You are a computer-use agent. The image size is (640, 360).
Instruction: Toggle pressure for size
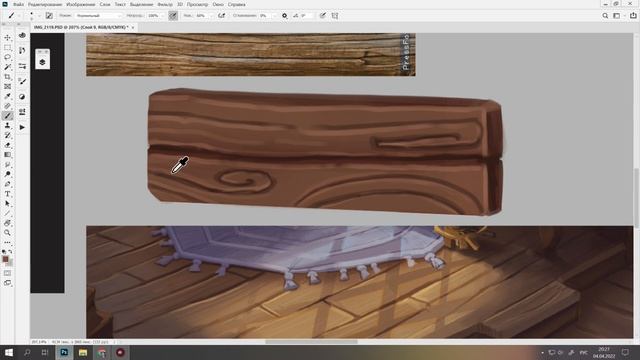tap(322, 16)
